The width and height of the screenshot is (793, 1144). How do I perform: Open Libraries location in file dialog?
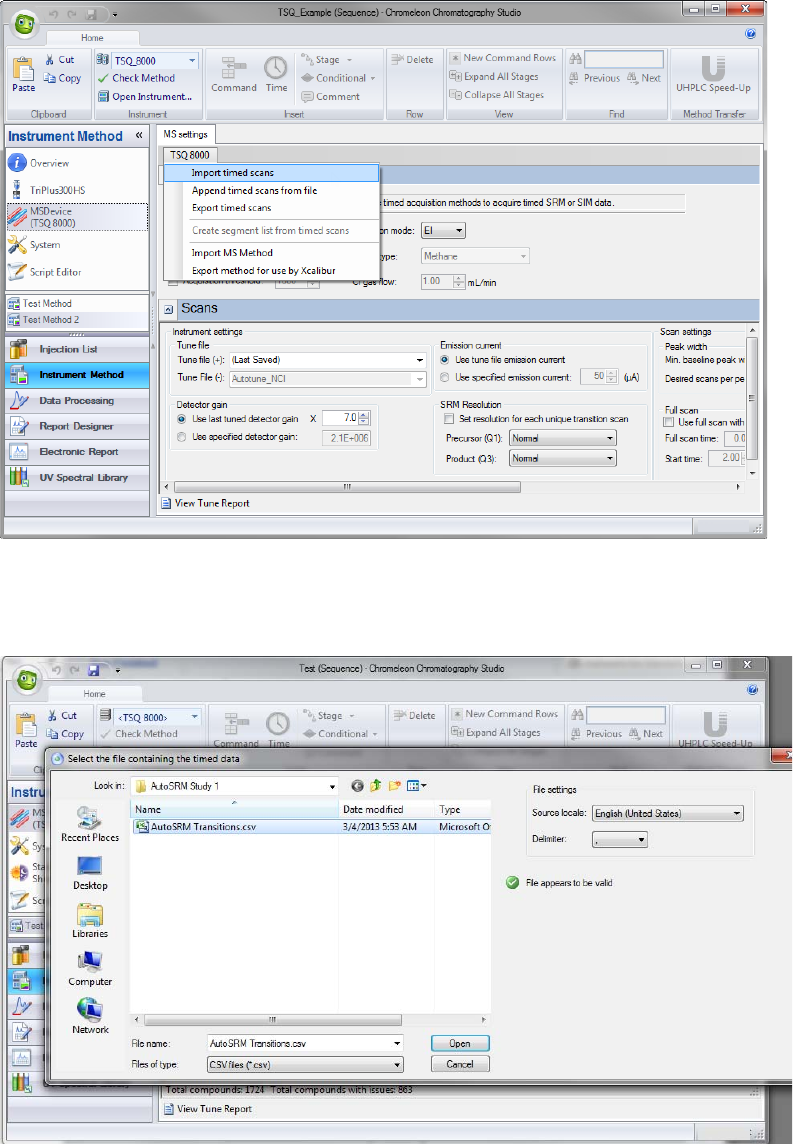pyautogui.click(x=90, y=921)
